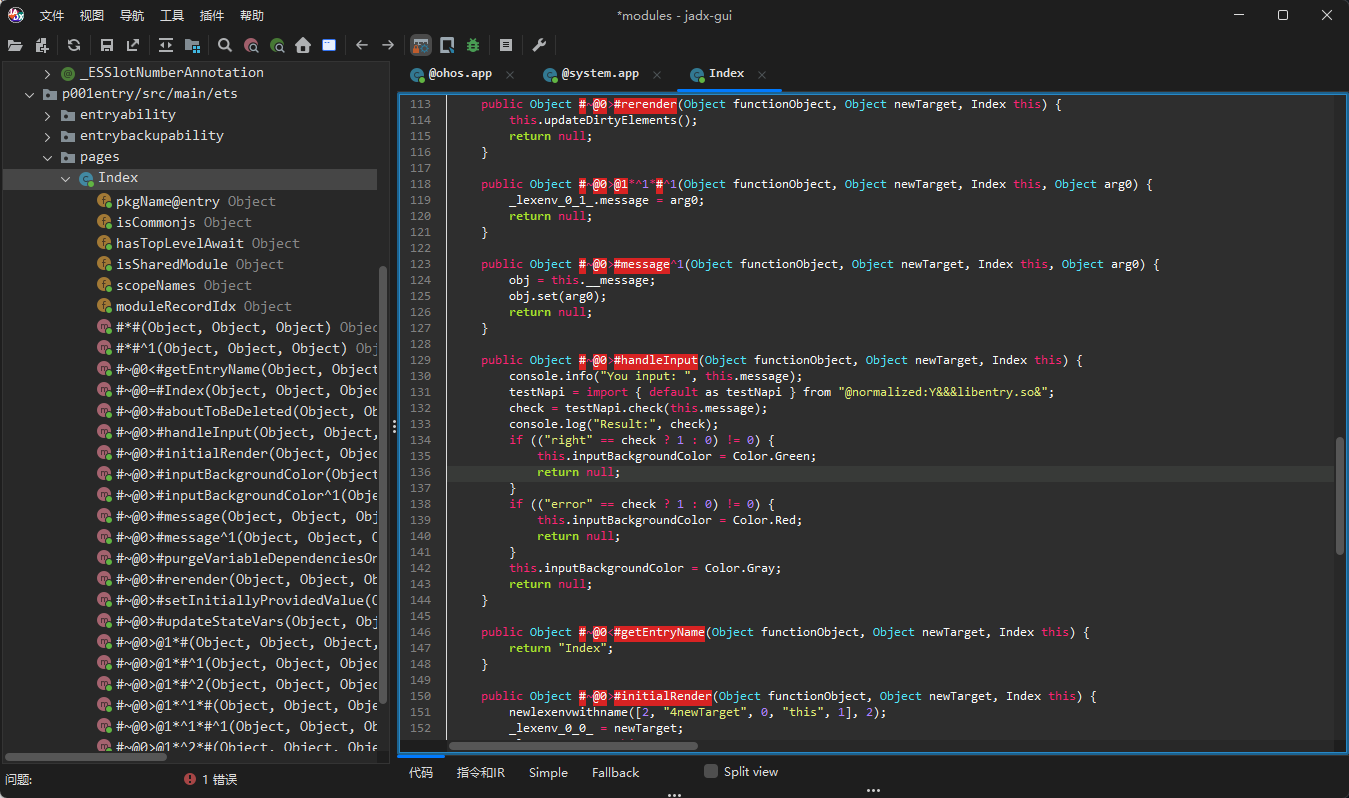This screenshot has width=1349, height=798.
Task: Switch to the @system.app tab
Action: click(x=599, y=74)
